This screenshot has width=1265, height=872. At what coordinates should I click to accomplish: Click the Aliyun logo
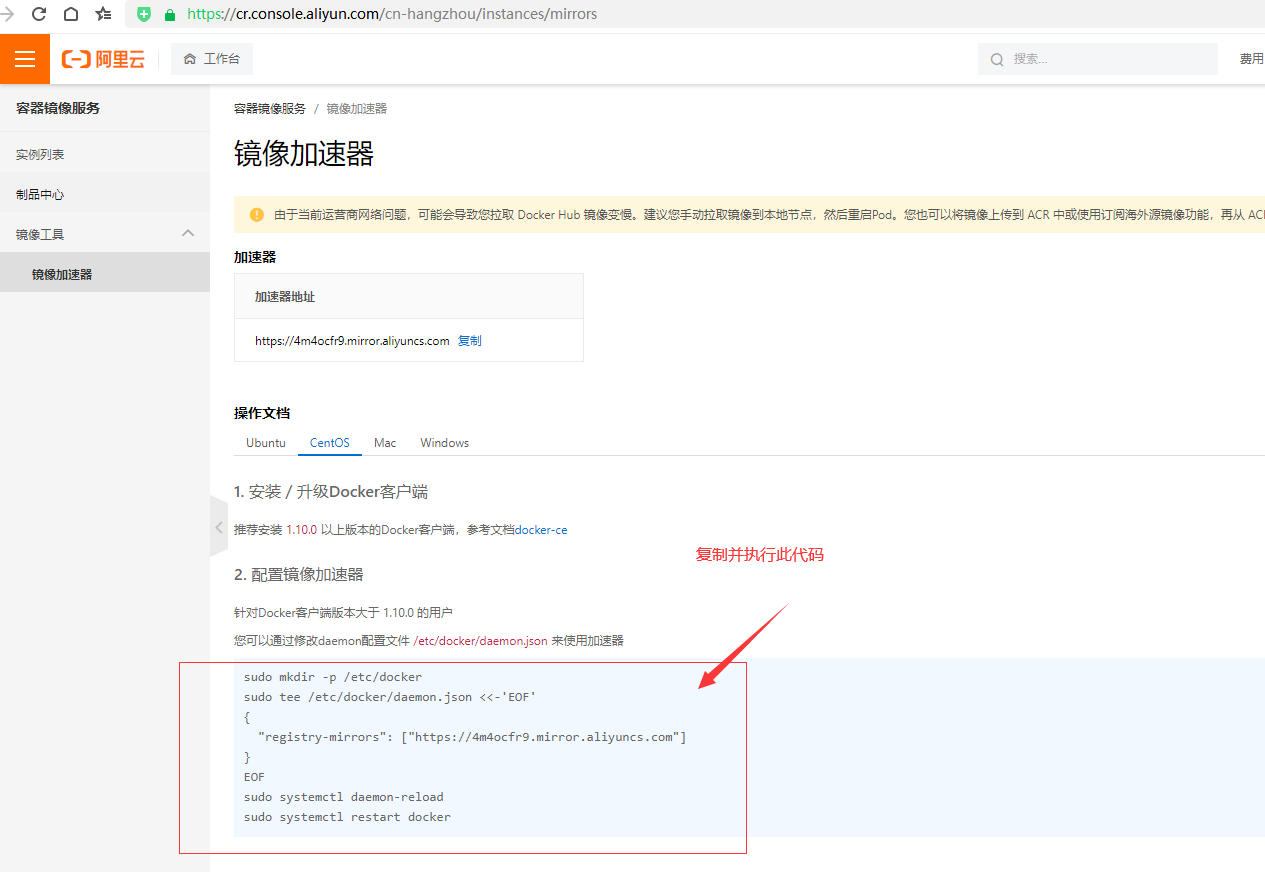click(x=103, y=59)
